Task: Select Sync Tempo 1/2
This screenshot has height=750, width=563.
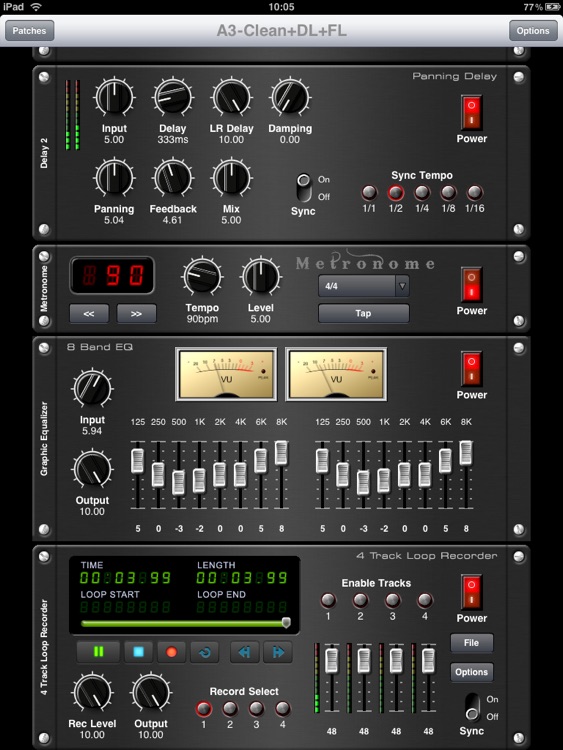Action: coord(396,192)
